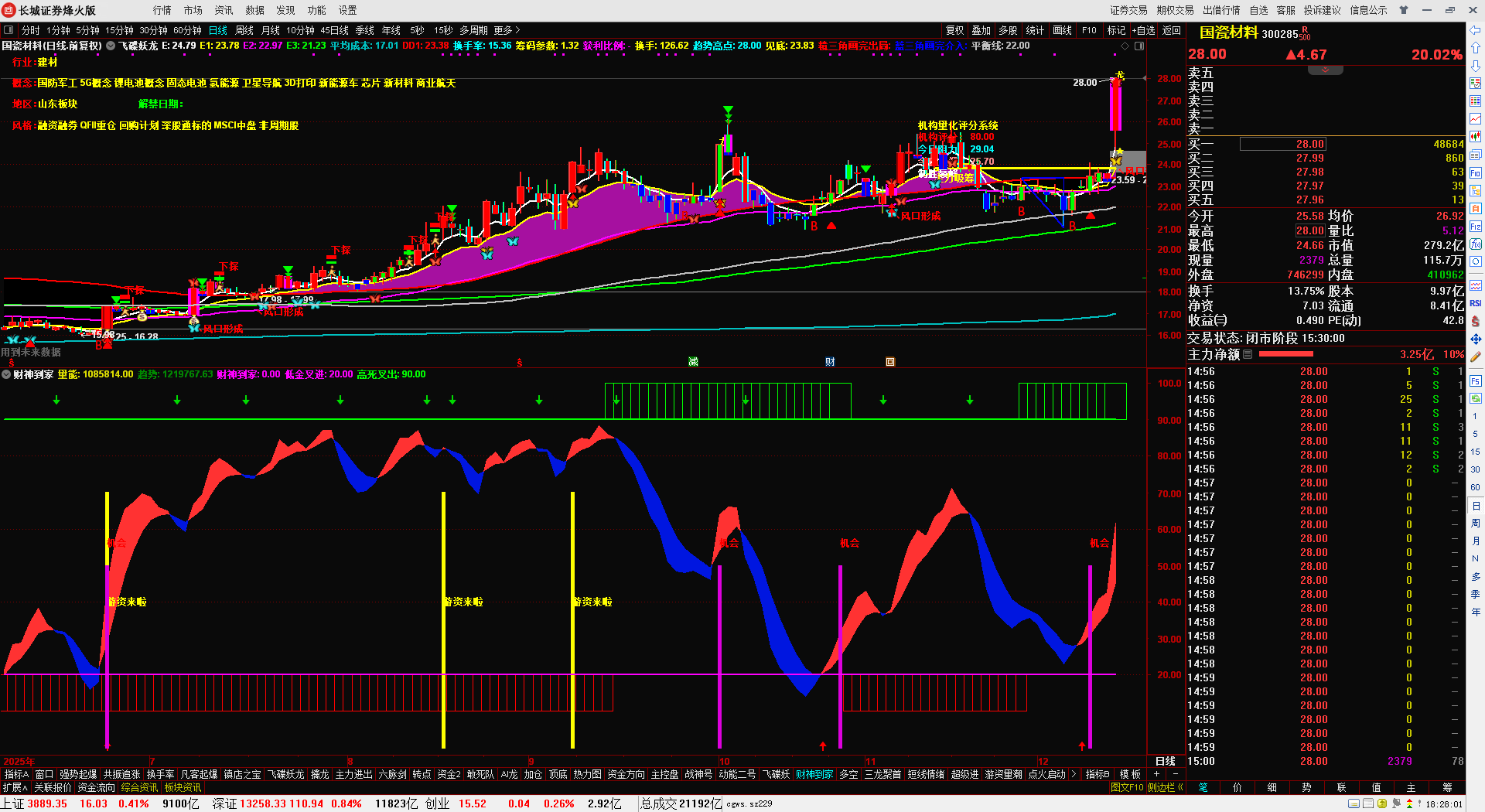Click the red S icon in right sidebar
Image resolution: width=1485 pixels, height=812 pixels.
(x=1475, y=321)
